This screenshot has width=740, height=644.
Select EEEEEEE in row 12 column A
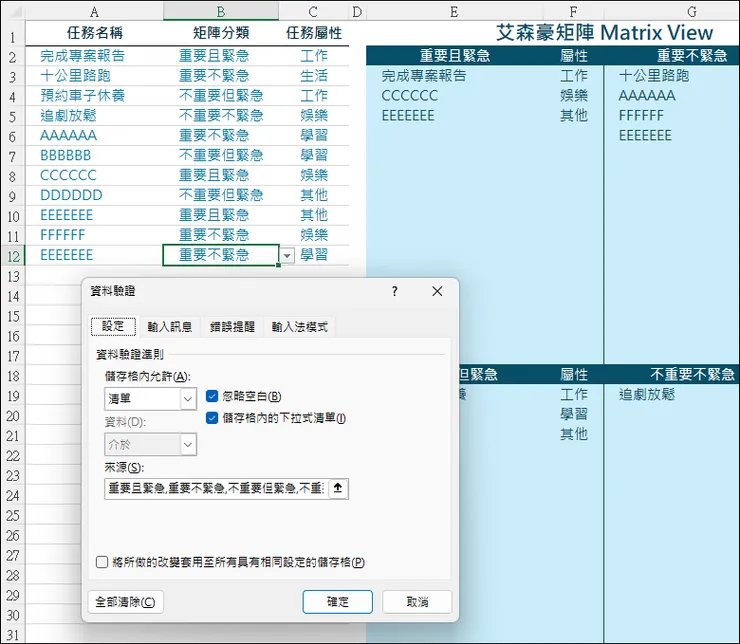[94, 255]
